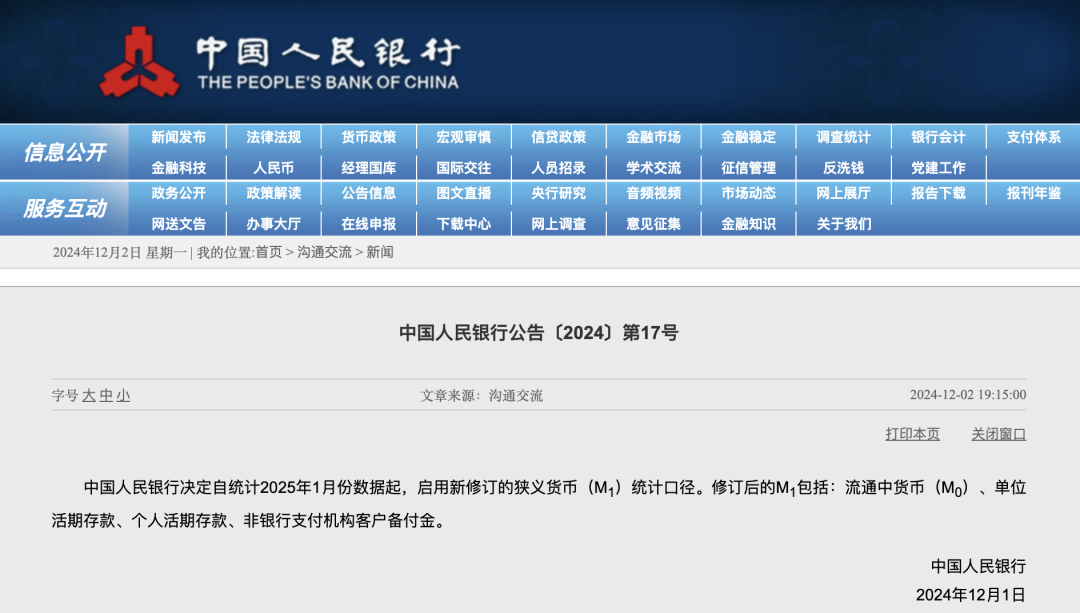Open the 新闻发布 menu item
The height and width of the screenshot is (613, 1080).
pyautogui.click(x=178, y=137)
